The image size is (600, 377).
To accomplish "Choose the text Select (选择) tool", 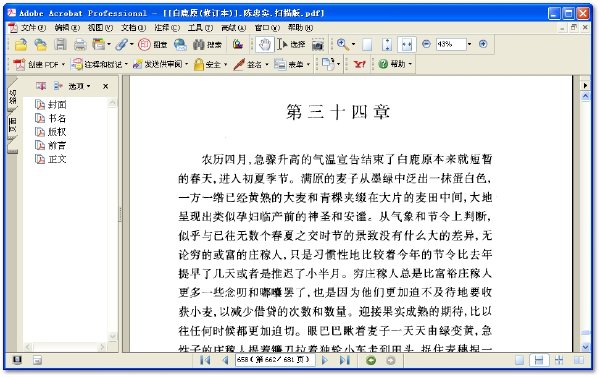I will pyautogui.click(x=291, y=45).
